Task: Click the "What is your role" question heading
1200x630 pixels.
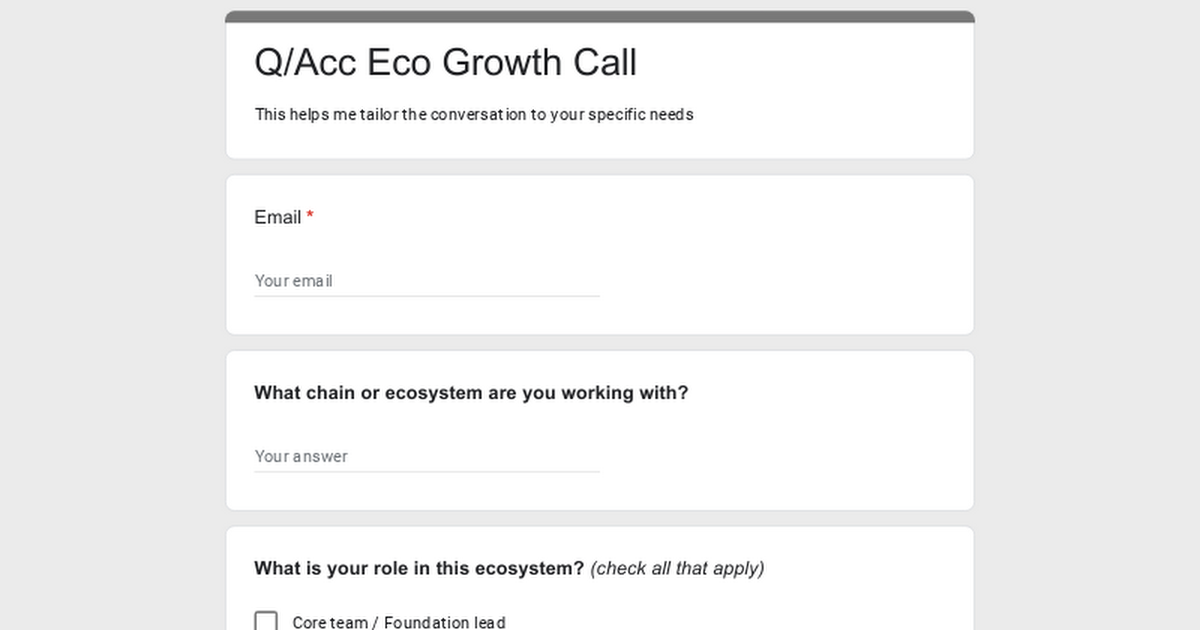Action: coord(419,568)
